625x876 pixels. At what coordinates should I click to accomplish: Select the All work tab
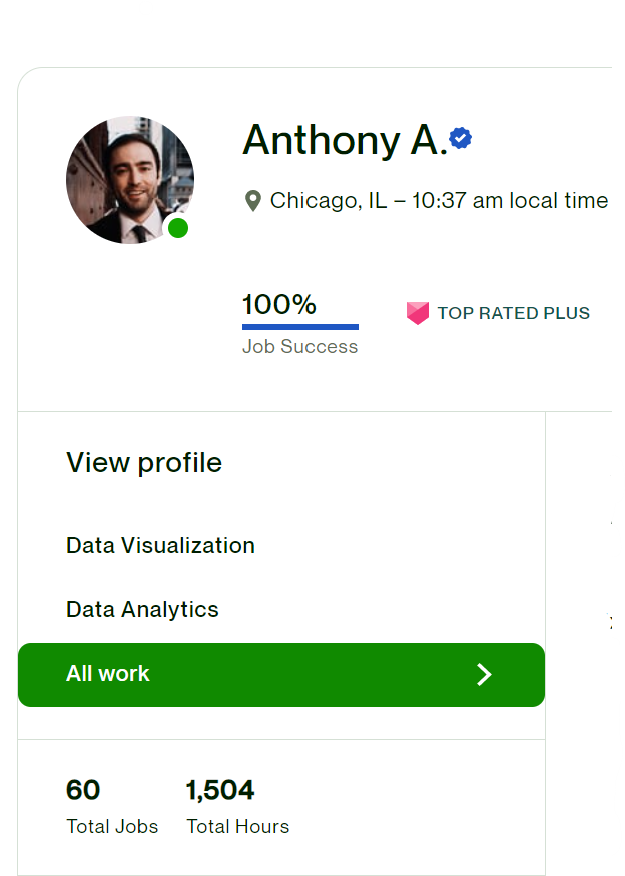coord(108,674)
